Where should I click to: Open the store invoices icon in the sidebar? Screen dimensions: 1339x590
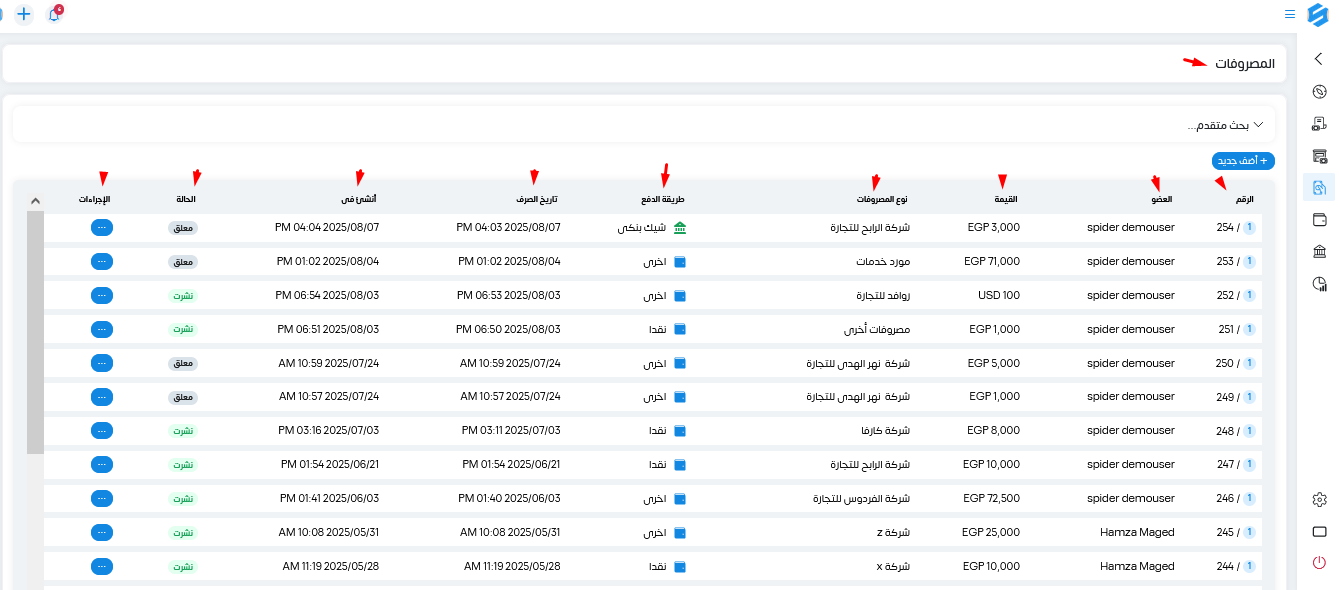(x=1319, y=156)
